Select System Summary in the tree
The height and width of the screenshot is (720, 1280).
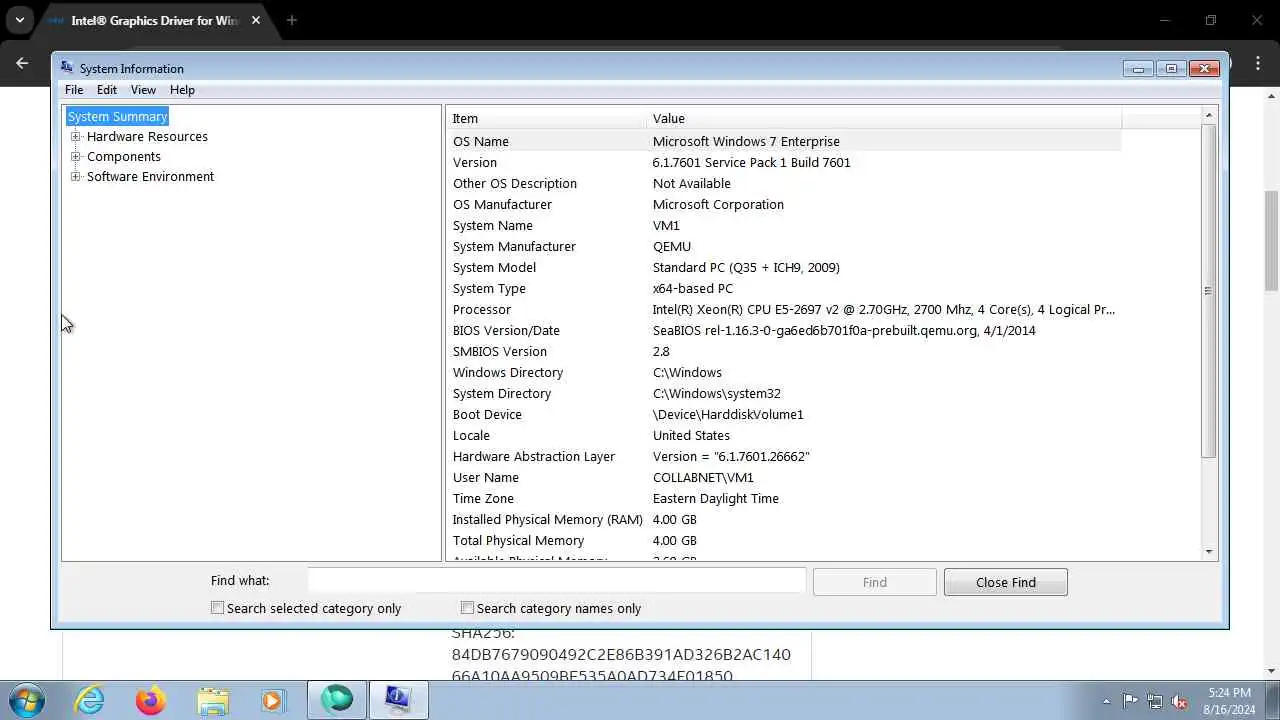117,116
